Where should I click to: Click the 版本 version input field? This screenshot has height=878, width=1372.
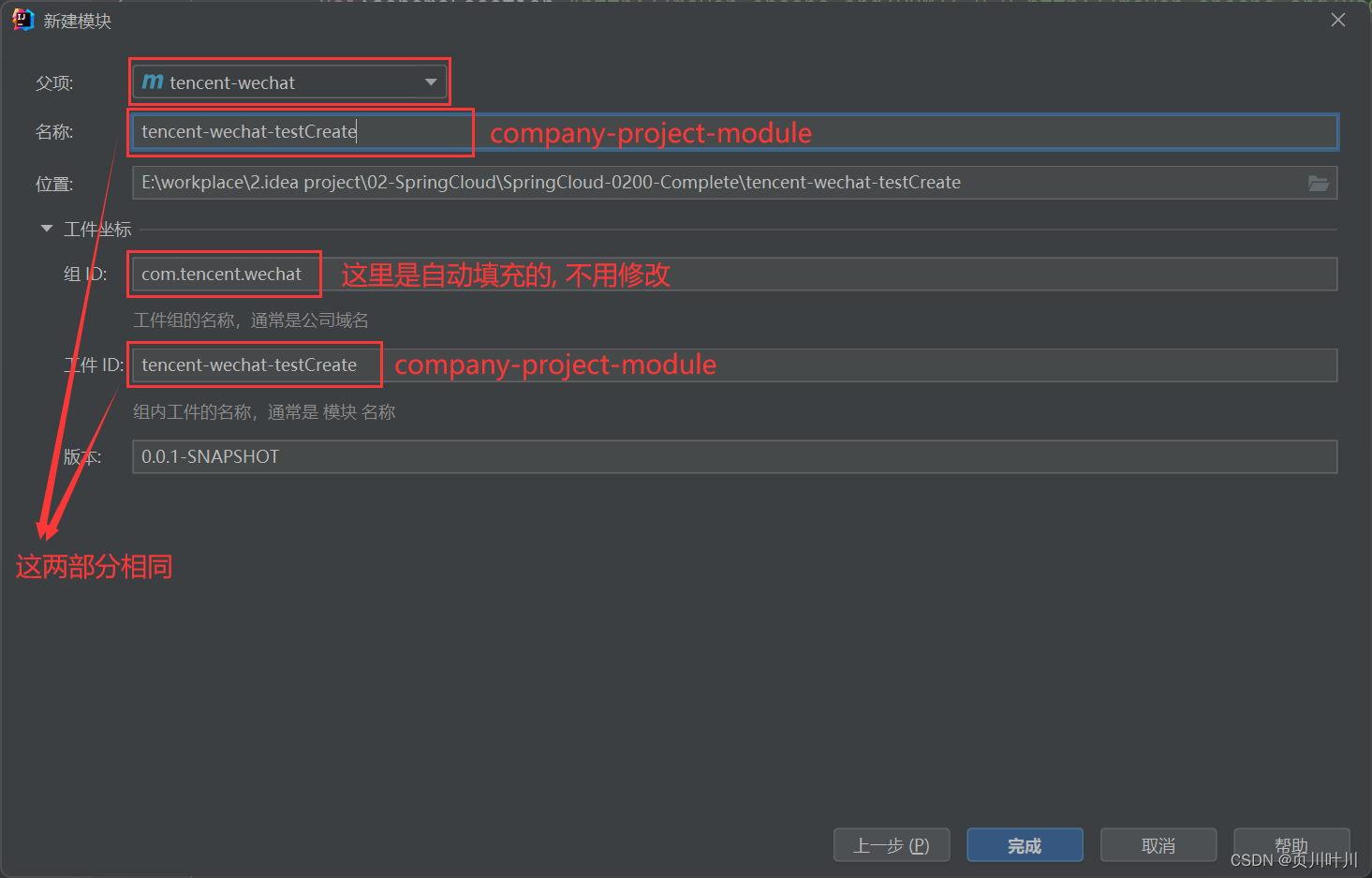pos(734,457)
